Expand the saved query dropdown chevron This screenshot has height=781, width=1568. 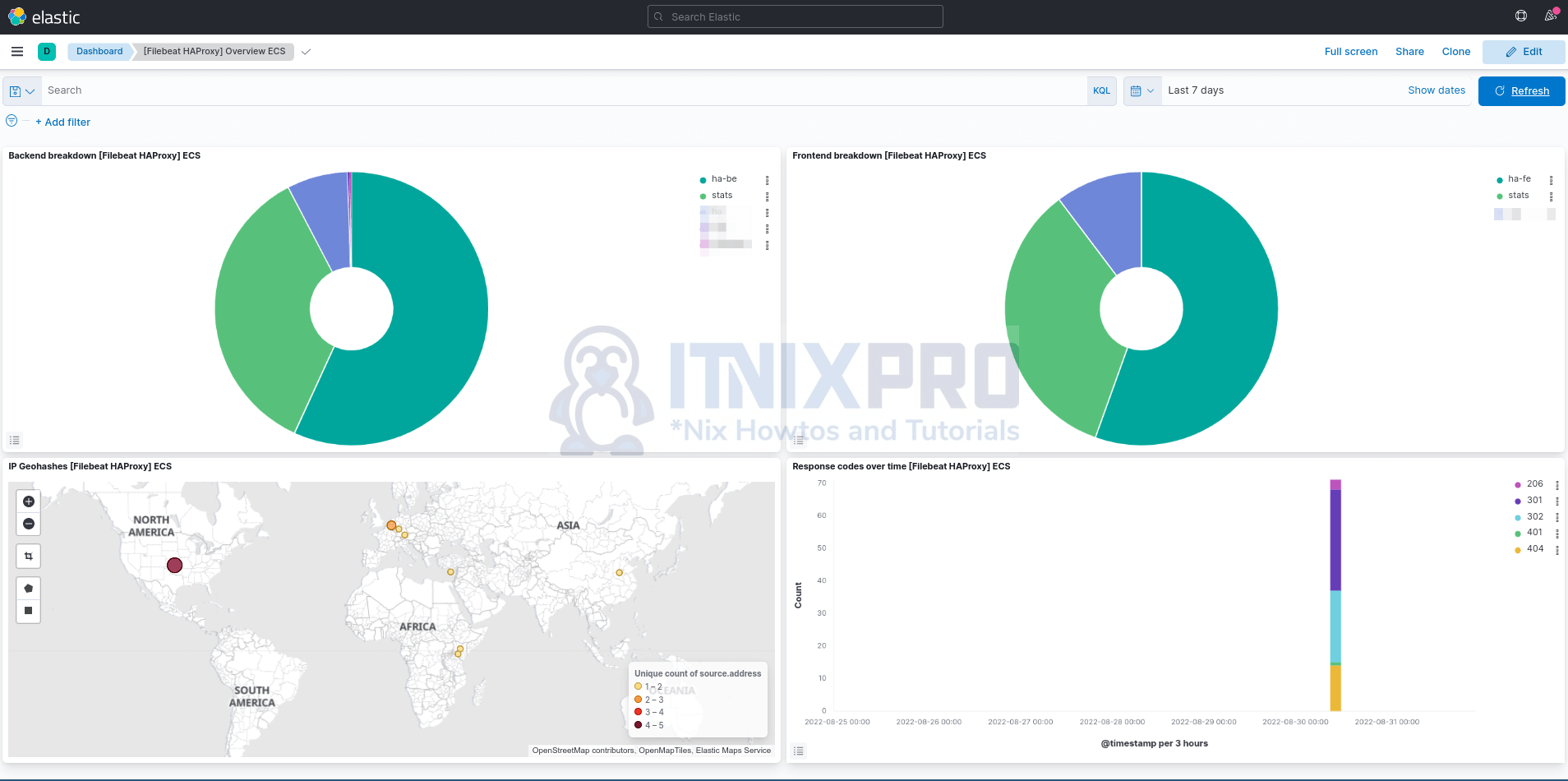pyautogui.click(x=30, y=90)
